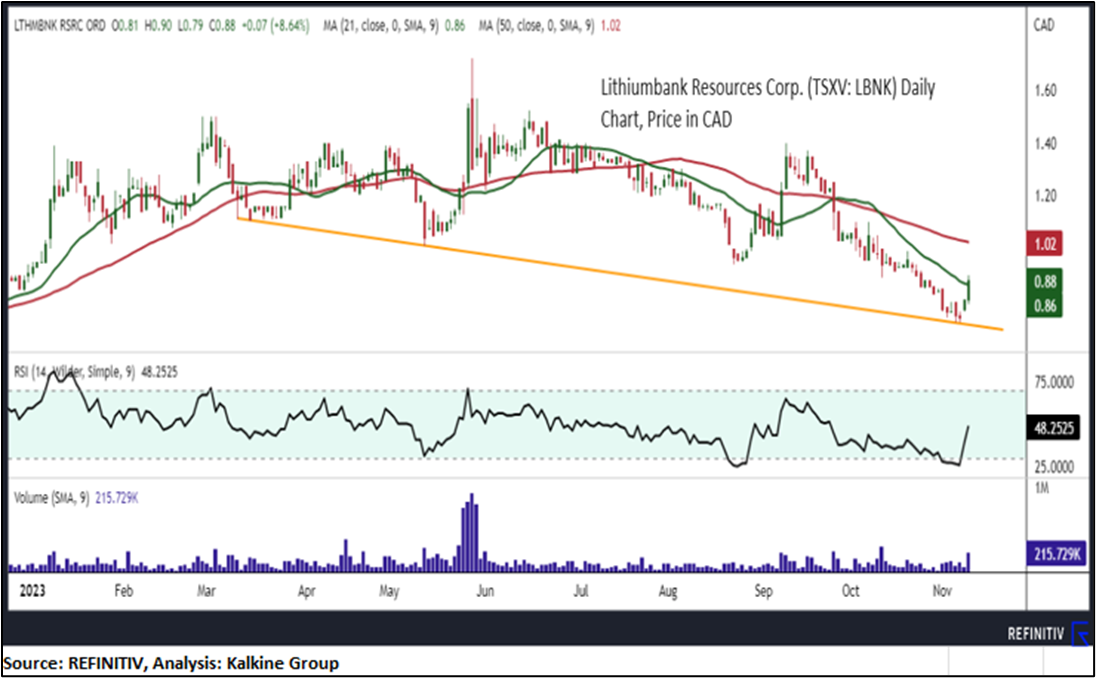Click the 1.40 price axis label
Image resolution: width=1096 pixels, height=678 pixels.
1045,143
